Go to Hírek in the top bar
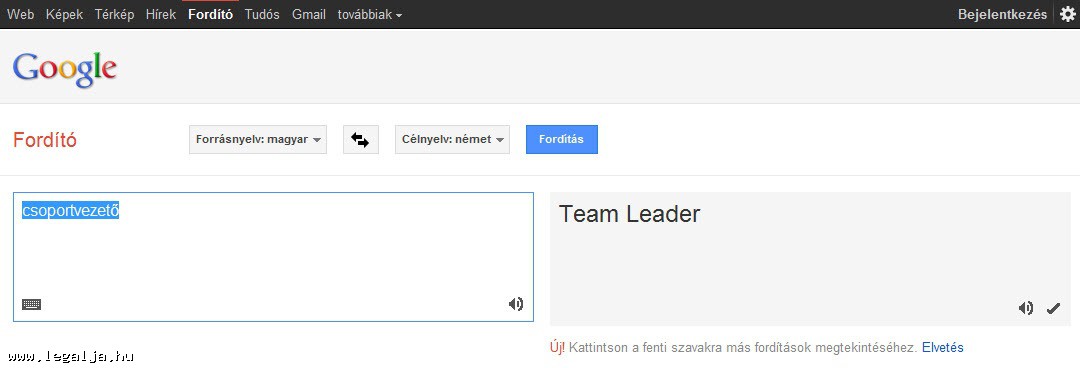The image size is (1080, 368). [x=161, y=14]
